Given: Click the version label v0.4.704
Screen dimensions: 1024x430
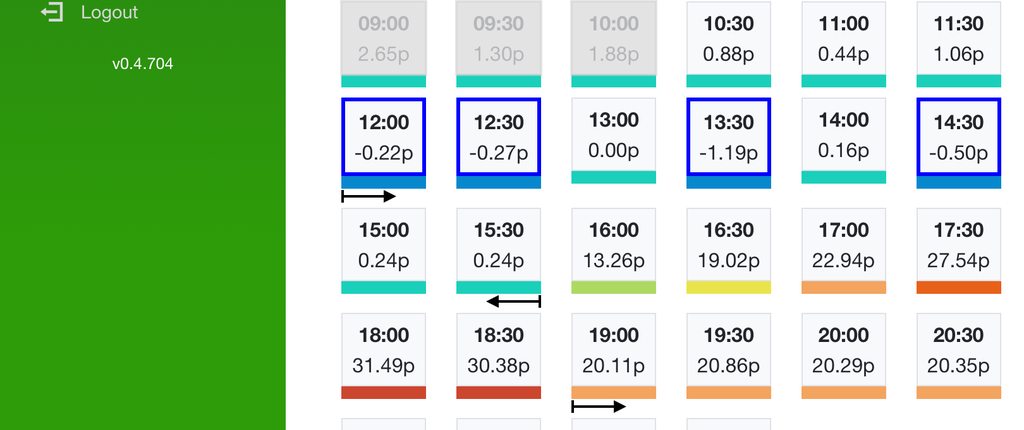Looking at the screenshot, I should tap(143, 64).
